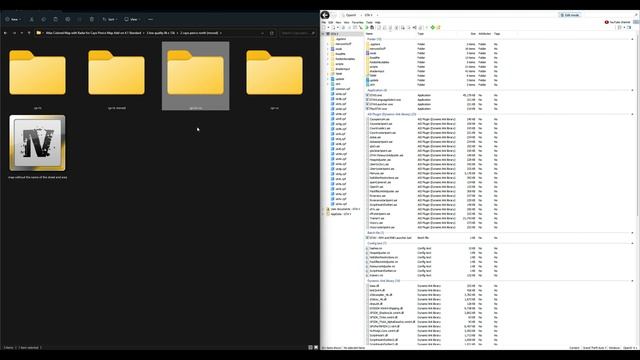640x360 pixels.
Task: Click the GTA V segment in OpenIV breadcrumb
Action: pos(368,15)
